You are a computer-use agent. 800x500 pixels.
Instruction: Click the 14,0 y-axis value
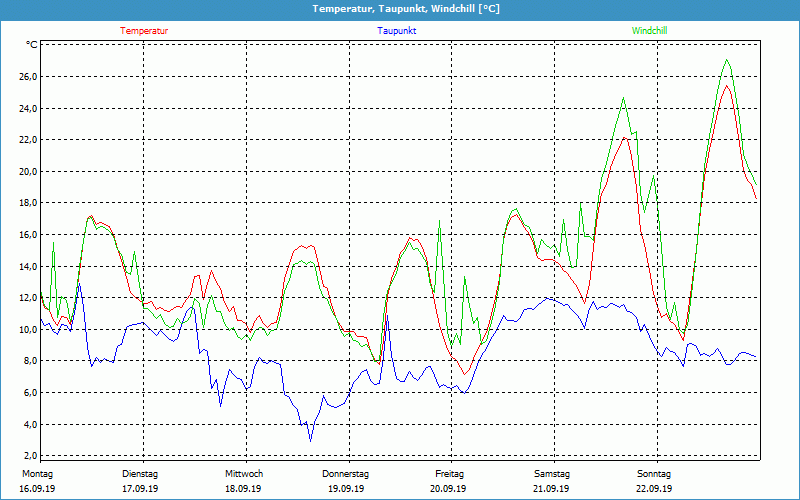29,266
